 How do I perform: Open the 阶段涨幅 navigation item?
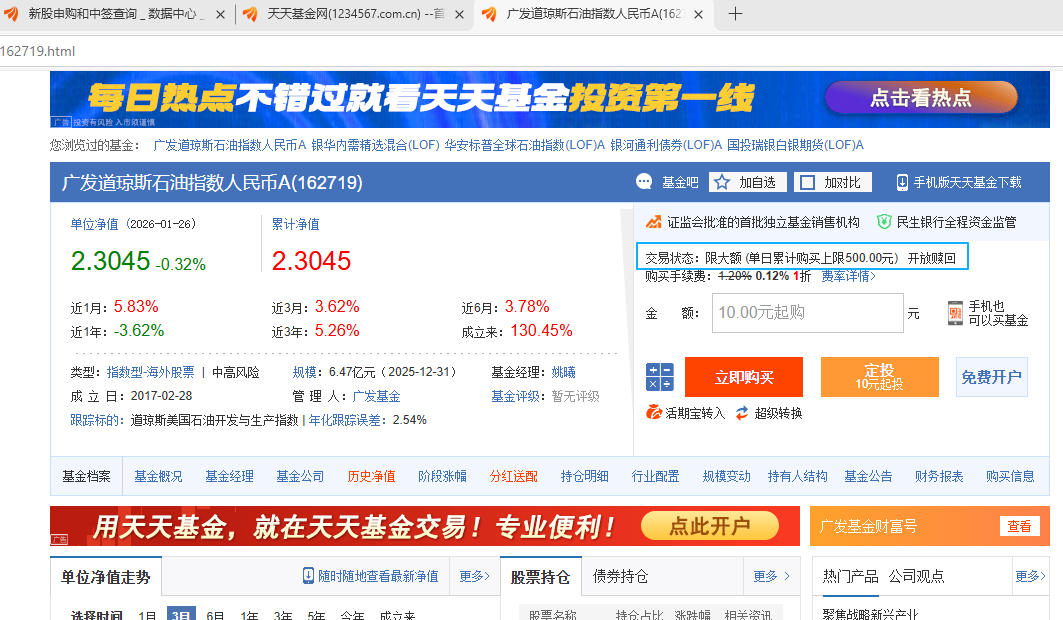click(442, 476)
